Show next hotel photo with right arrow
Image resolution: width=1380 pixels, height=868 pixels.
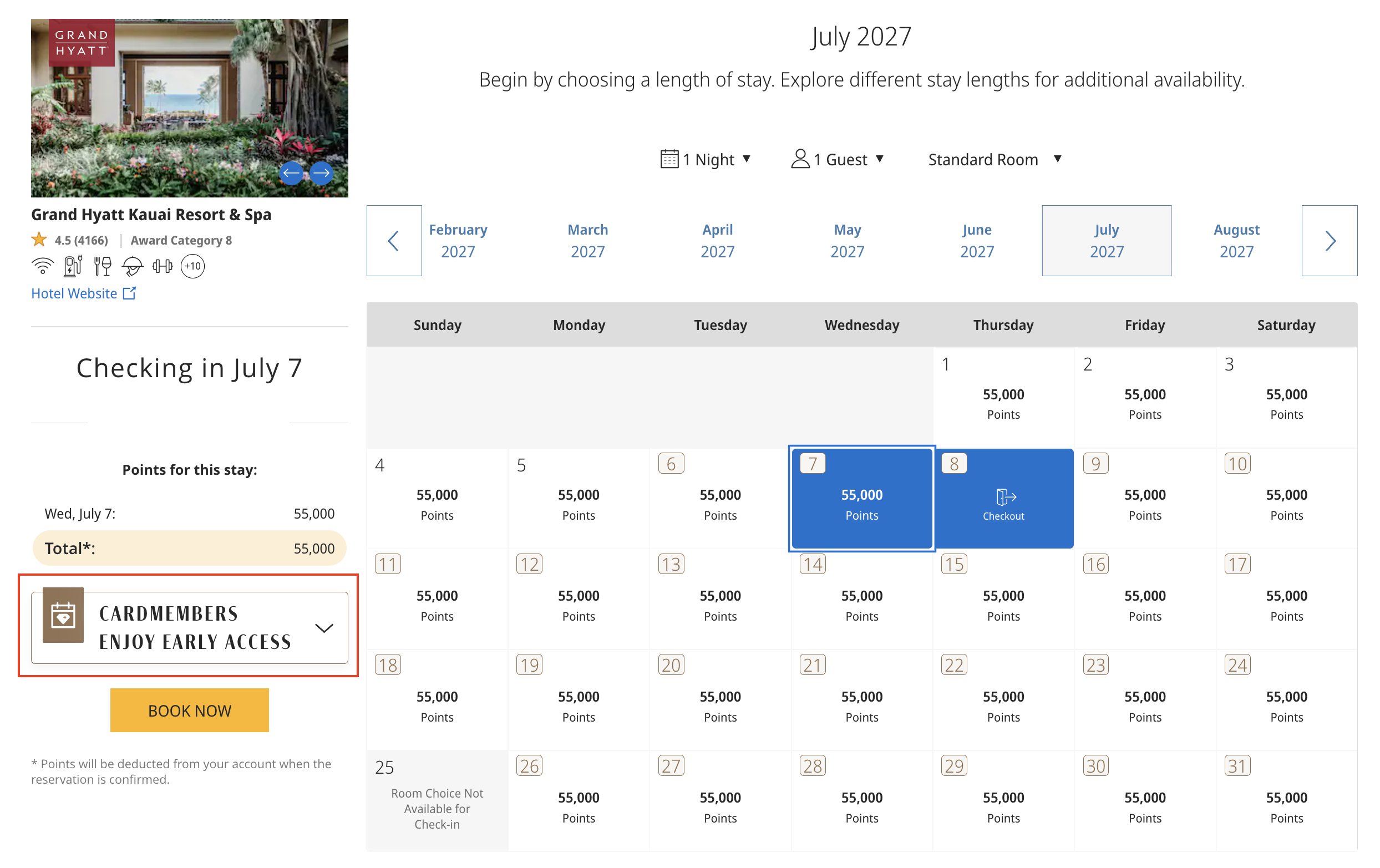click(322, 172)
